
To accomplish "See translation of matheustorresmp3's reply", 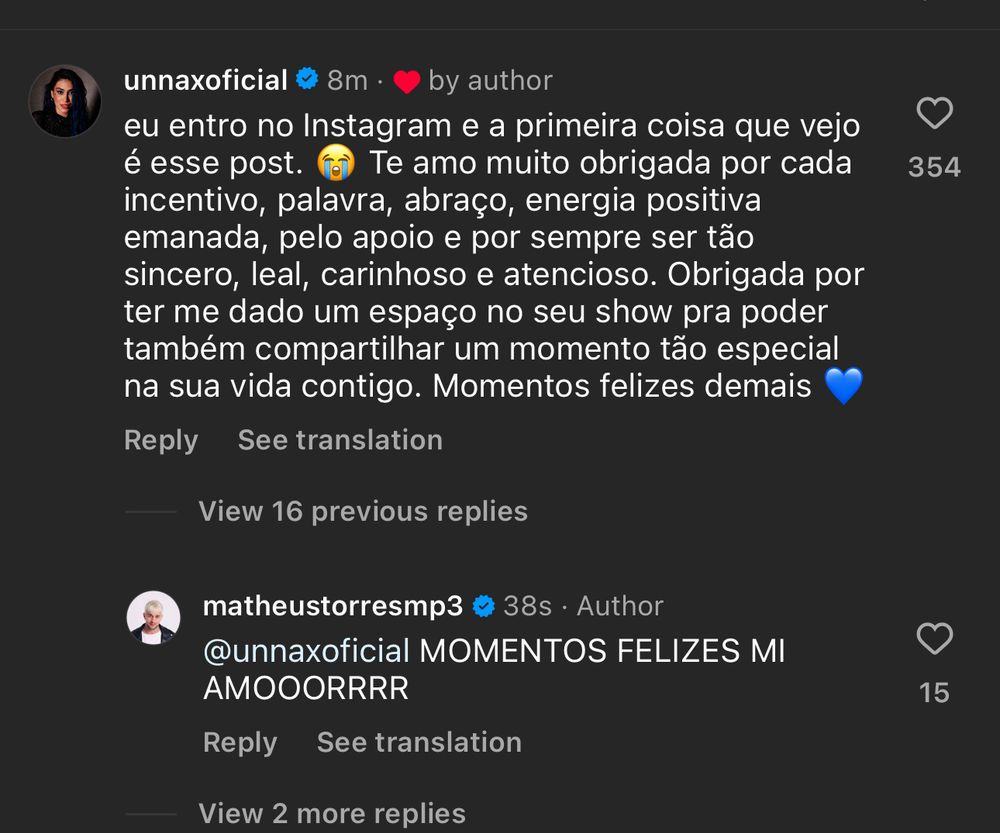I will point(419,742).
